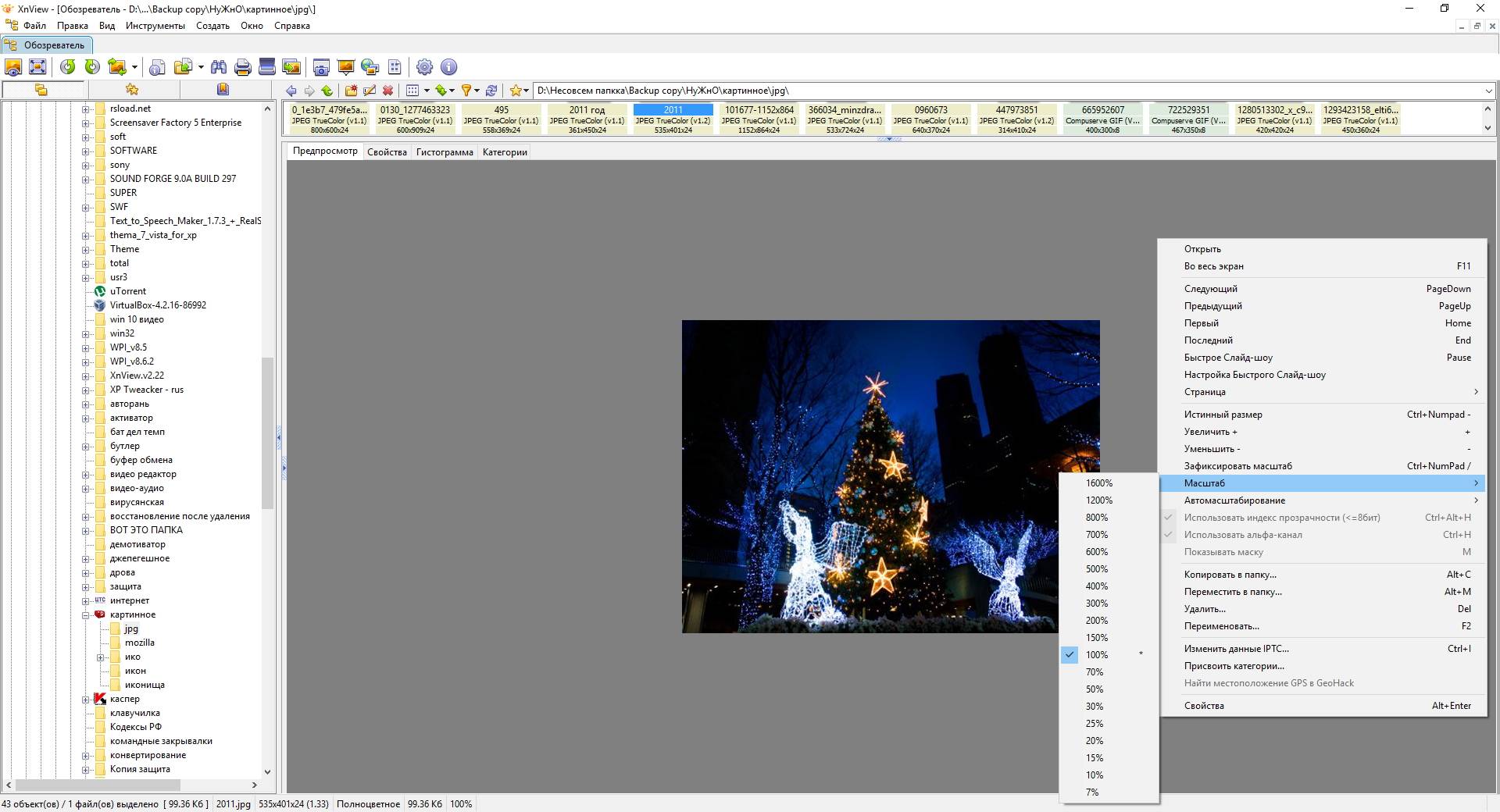The width and height of the screenshot is (1500, 812).
Task: Open the Файл menu
Action: 34,26
